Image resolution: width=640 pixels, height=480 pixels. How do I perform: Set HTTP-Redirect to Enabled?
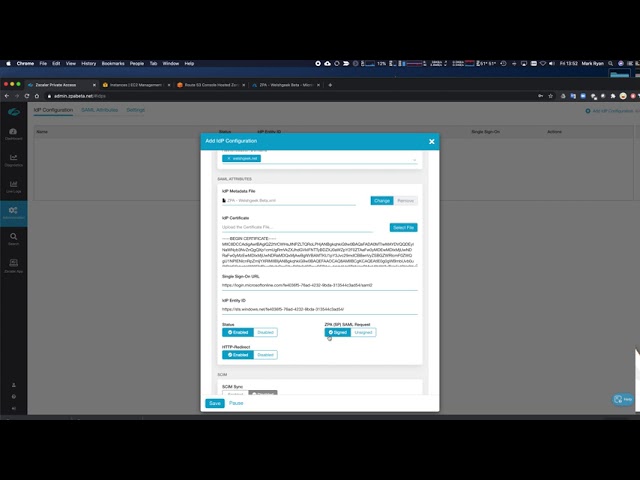pos(238,355)
